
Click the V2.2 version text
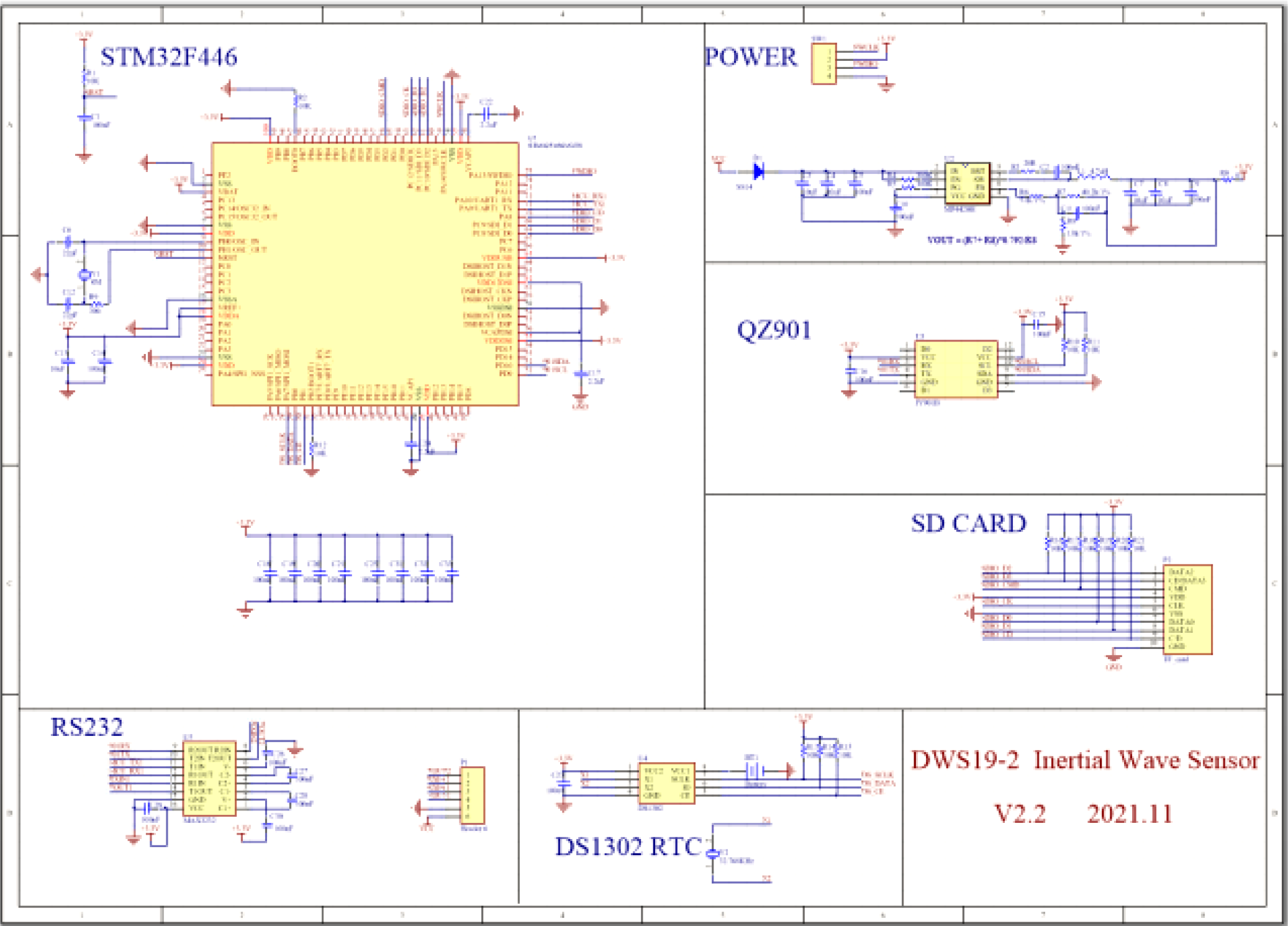[x=1020, y=814]
